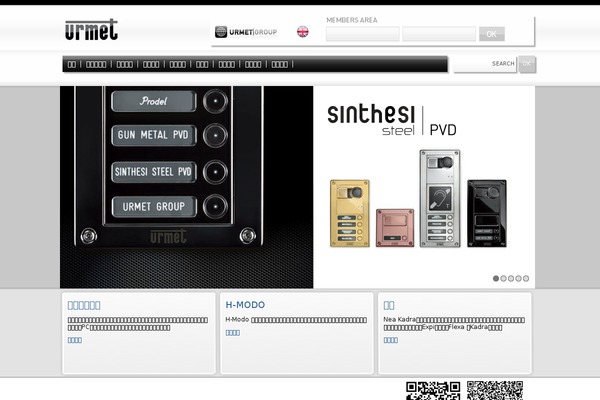Click the read-more link in the first card
Screen dimensions: 600x400
tap(75, 340)
